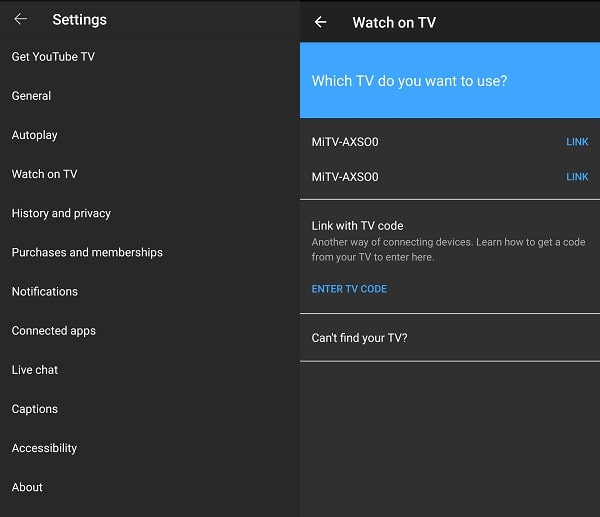Screen dimensions: 600x517
Task: Select the first MiTV-AXSO0 name
Action: coord(345,142)
